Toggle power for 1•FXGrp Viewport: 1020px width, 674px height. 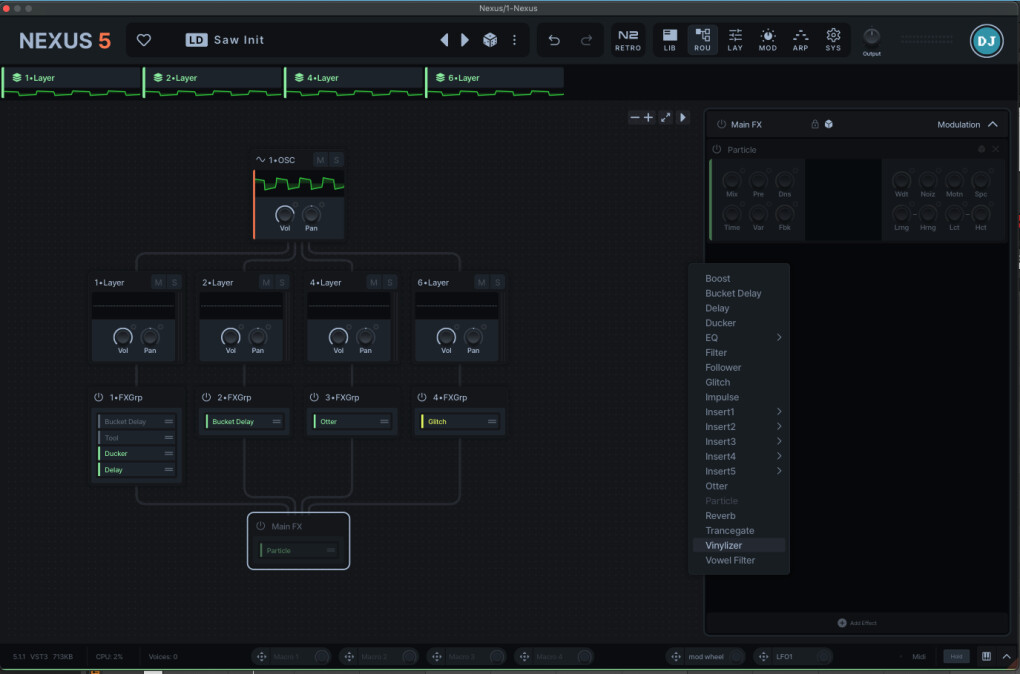click(x=99, y=397)
